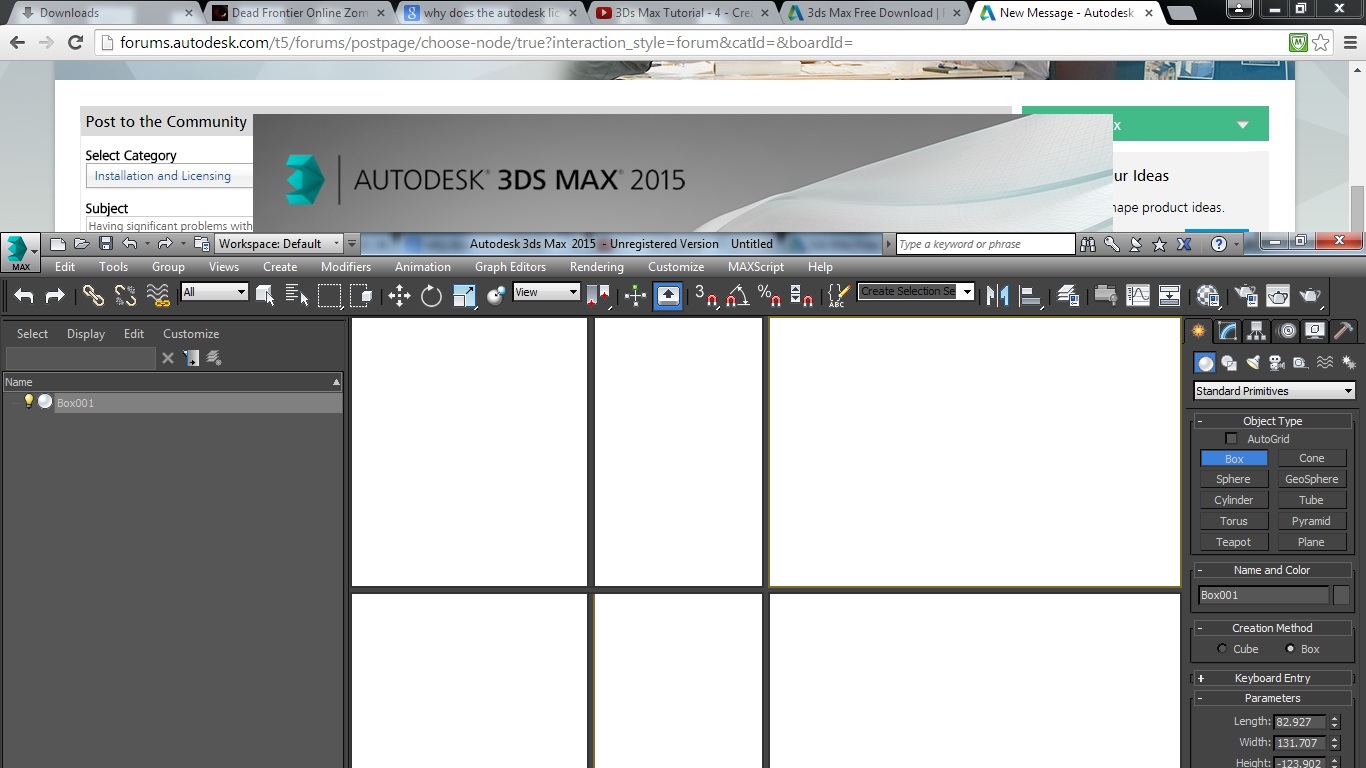Activate the Select and Move tool
Screen dimensions: 1366x768
pos(399,295)
